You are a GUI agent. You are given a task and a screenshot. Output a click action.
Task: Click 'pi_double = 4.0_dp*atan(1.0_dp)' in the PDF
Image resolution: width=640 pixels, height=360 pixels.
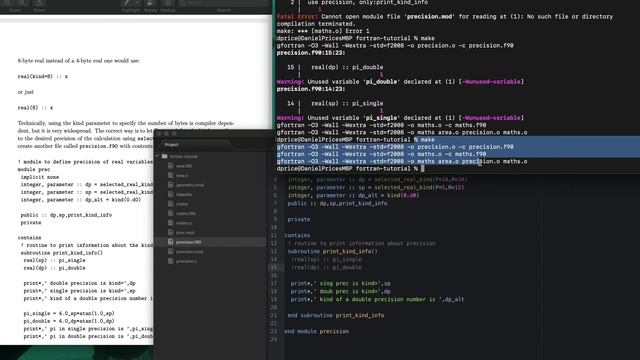click(69, 321)
